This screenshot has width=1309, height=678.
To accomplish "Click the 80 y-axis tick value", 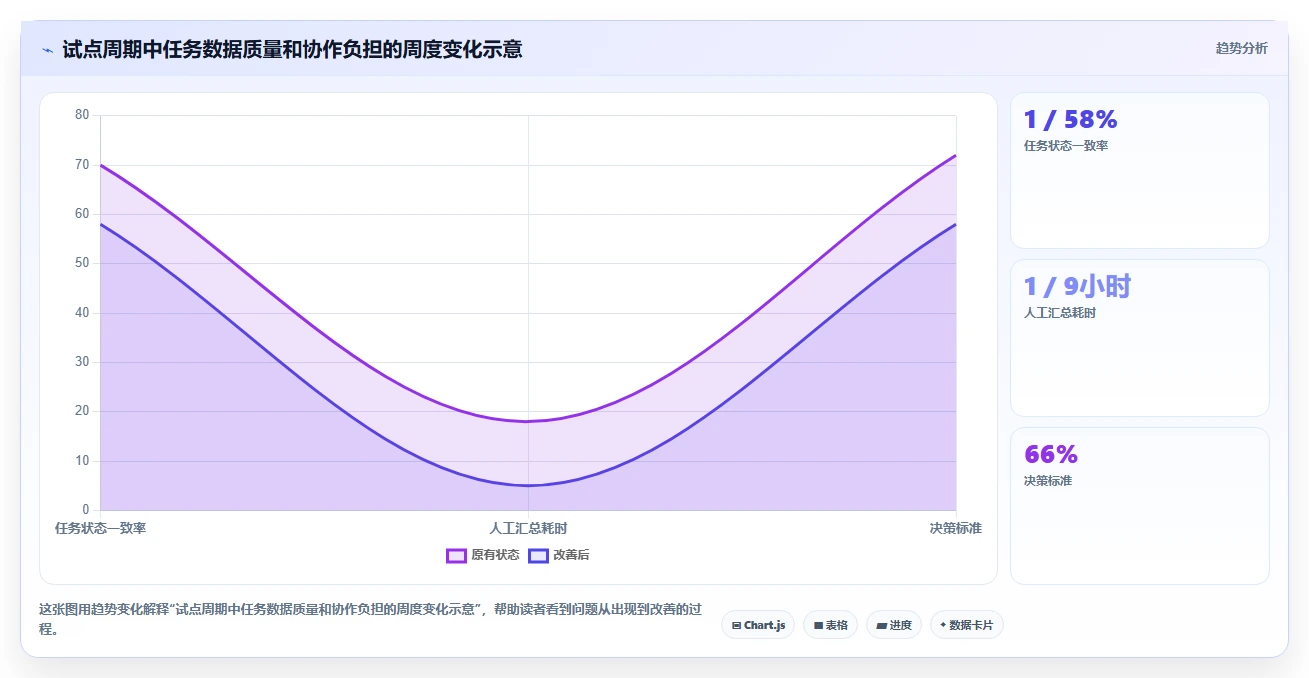I will click(82, 115).
